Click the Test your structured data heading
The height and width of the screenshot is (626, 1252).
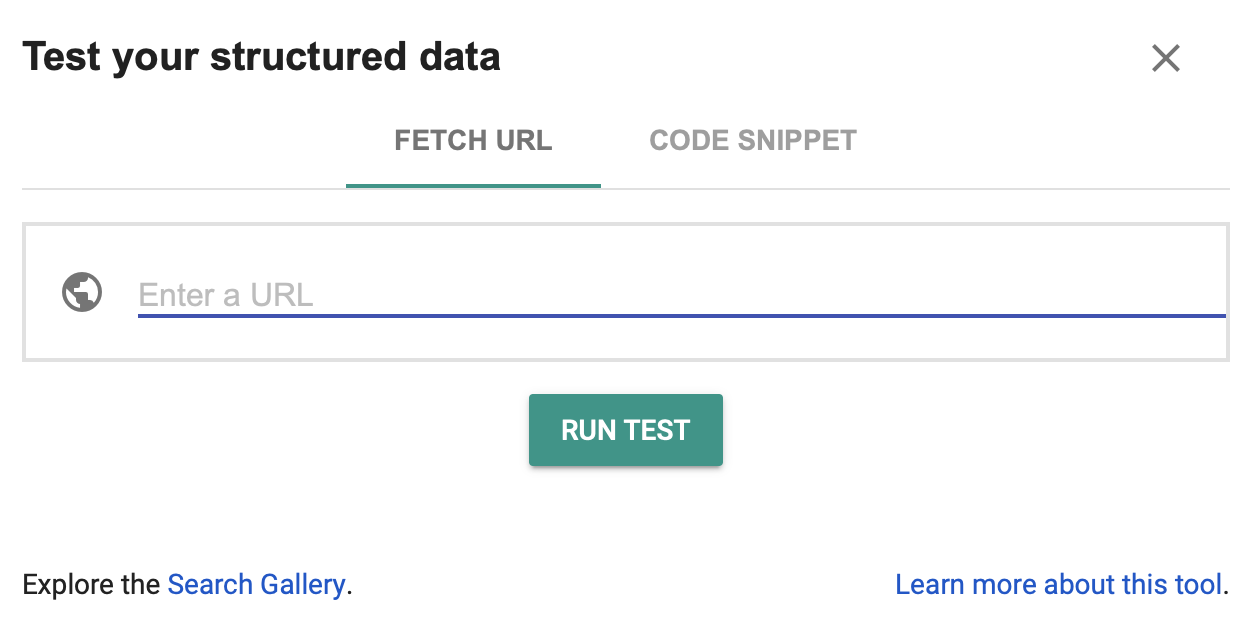click(261, 57)
